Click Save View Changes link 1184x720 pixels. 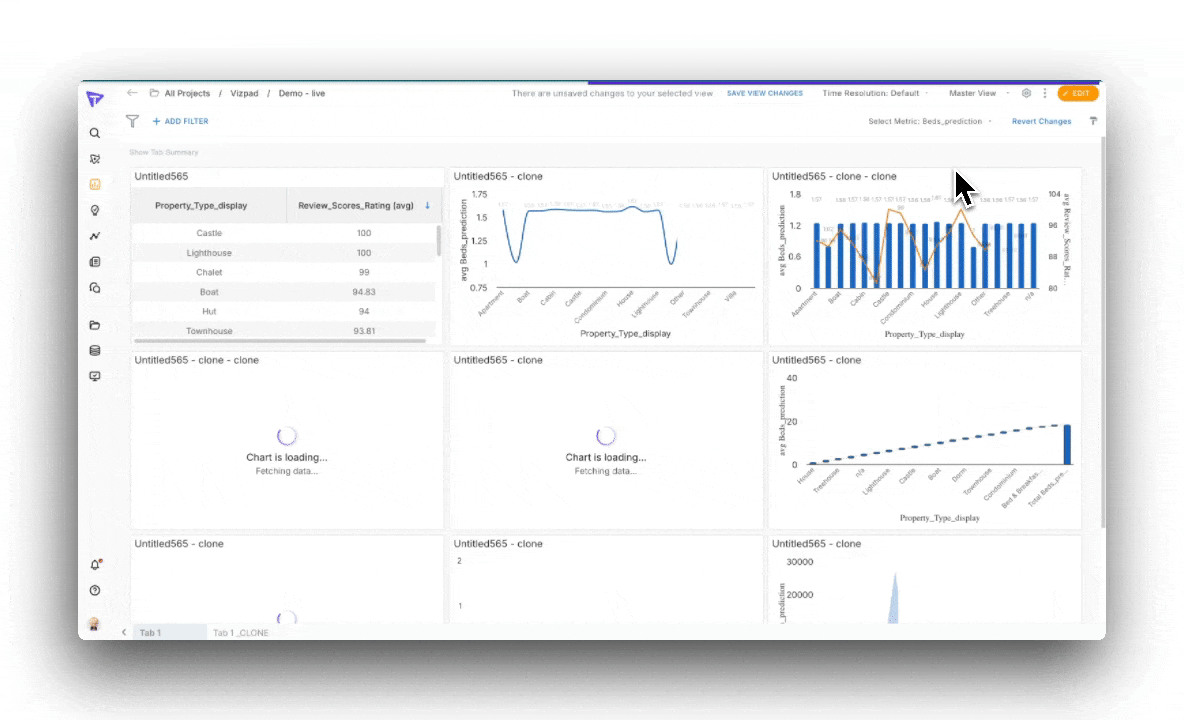tap(765, 93)
